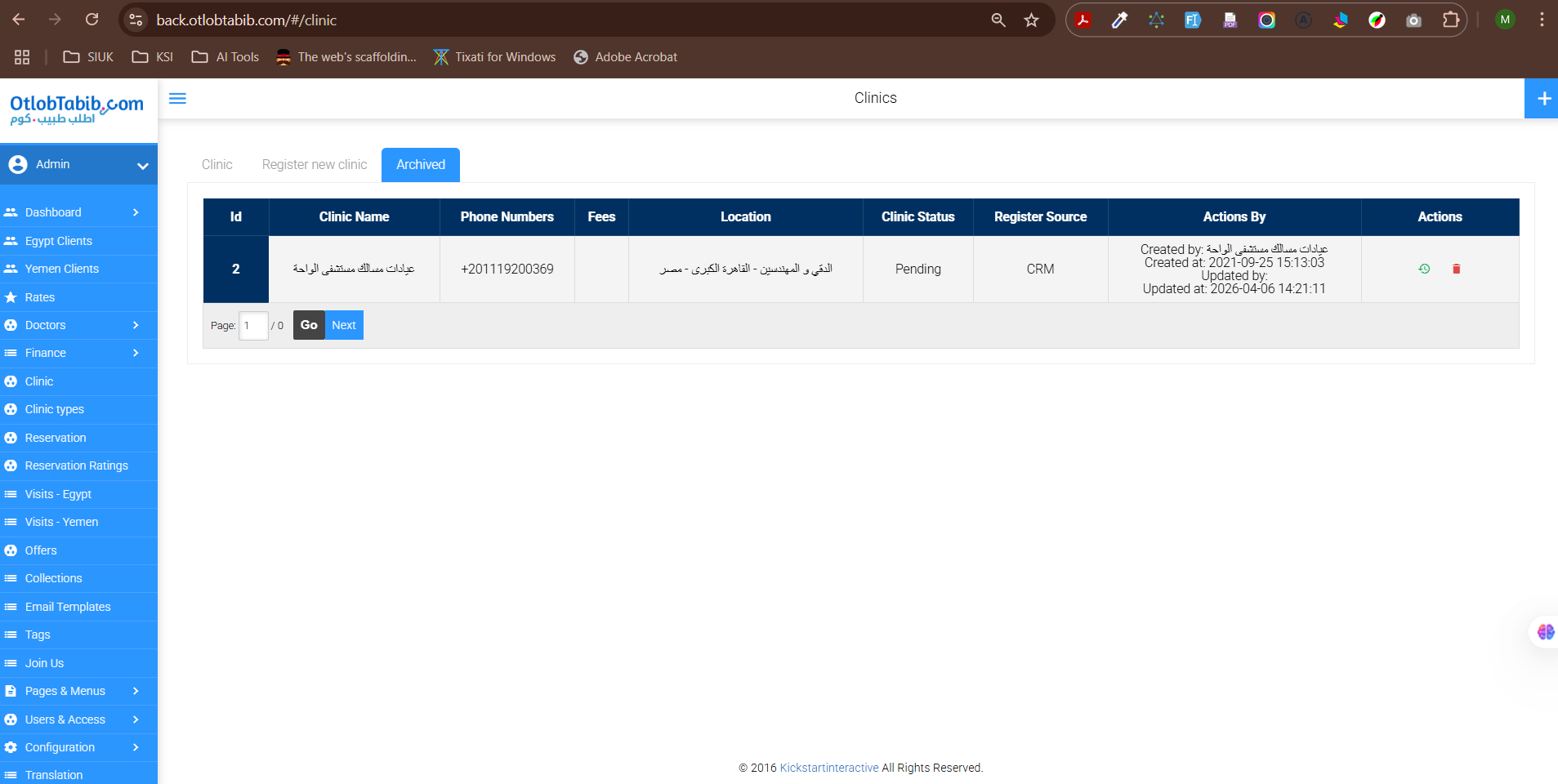Expand the Admin user dropdown
Viewport: 1558px width, 784px height.
pos(78,164)
